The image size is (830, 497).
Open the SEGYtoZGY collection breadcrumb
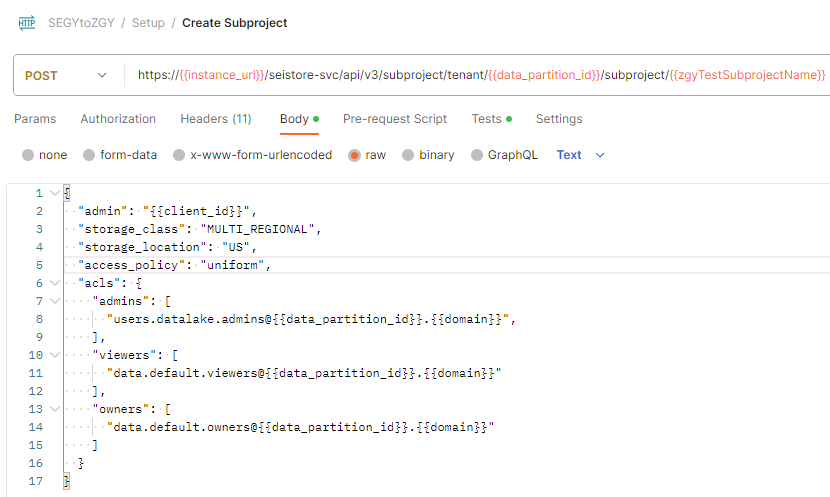point(81,23)
